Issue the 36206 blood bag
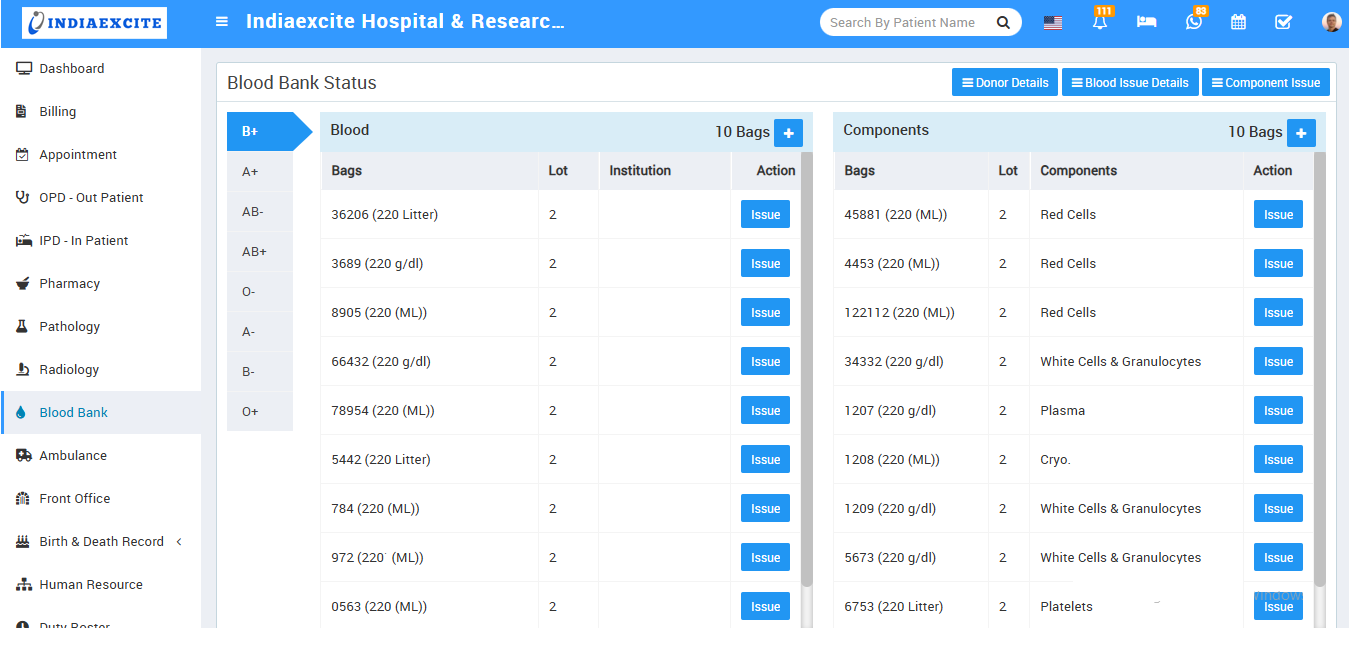This screenshot has height=654, width=1351. click(765, 215)
